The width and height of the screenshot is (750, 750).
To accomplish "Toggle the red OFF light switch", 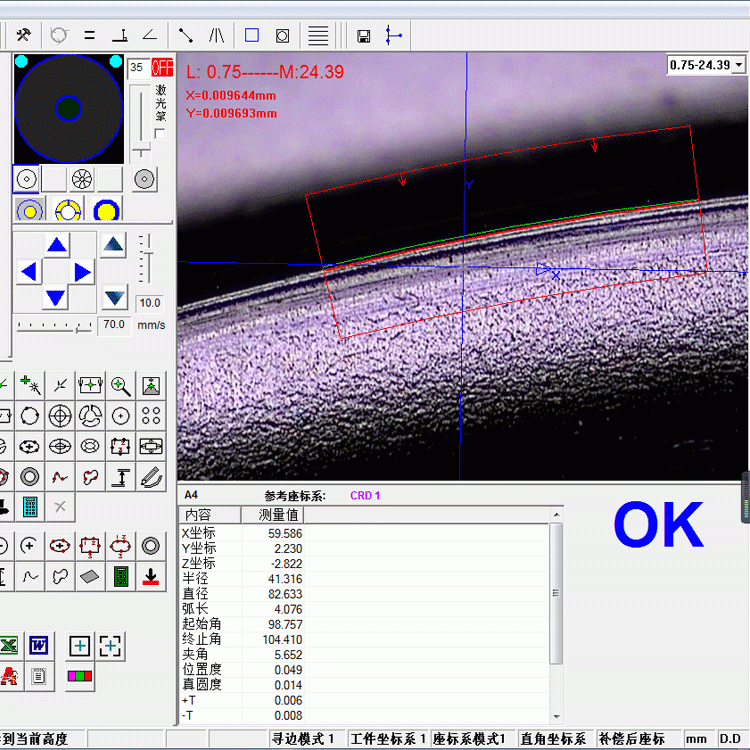I will coord(162,68).
